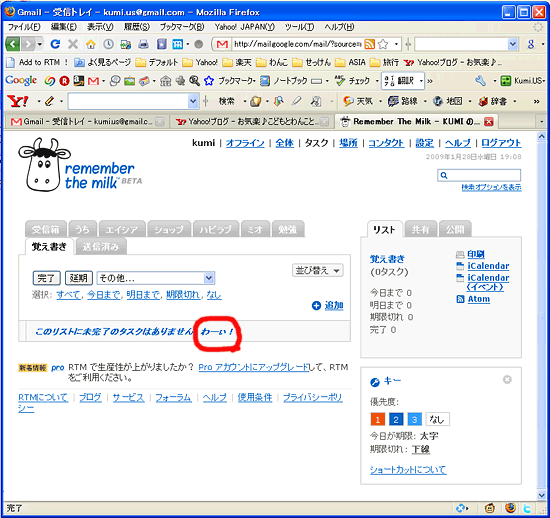Click the Yahoo! Y! logo on toolbar
Screen dimensions: 550x518
point(18,101)
